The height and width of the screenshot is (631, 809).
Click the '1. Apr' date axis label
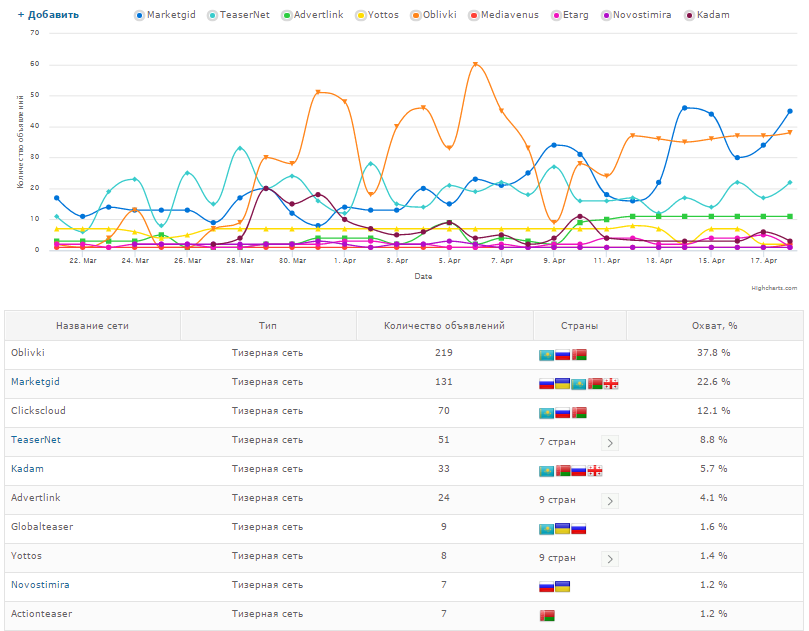(x=345, y=261)
